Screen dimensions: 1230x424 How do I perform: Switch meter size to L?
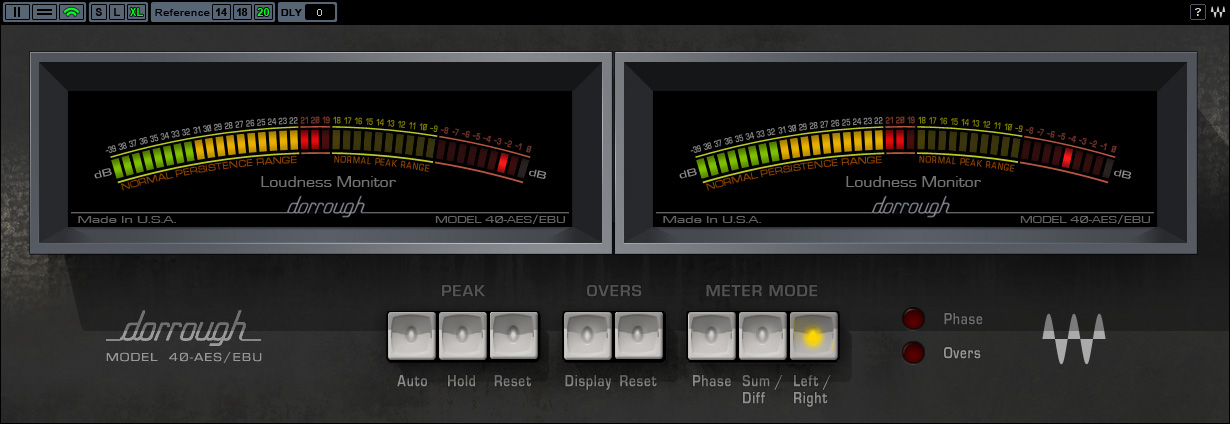click(116, 12)
